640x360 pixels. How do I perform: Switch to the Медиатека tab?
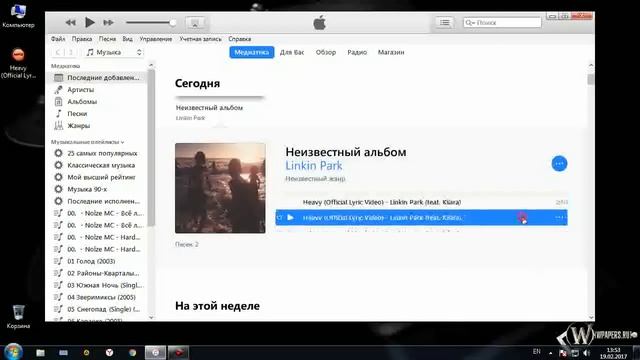click(x=251, y=52)
